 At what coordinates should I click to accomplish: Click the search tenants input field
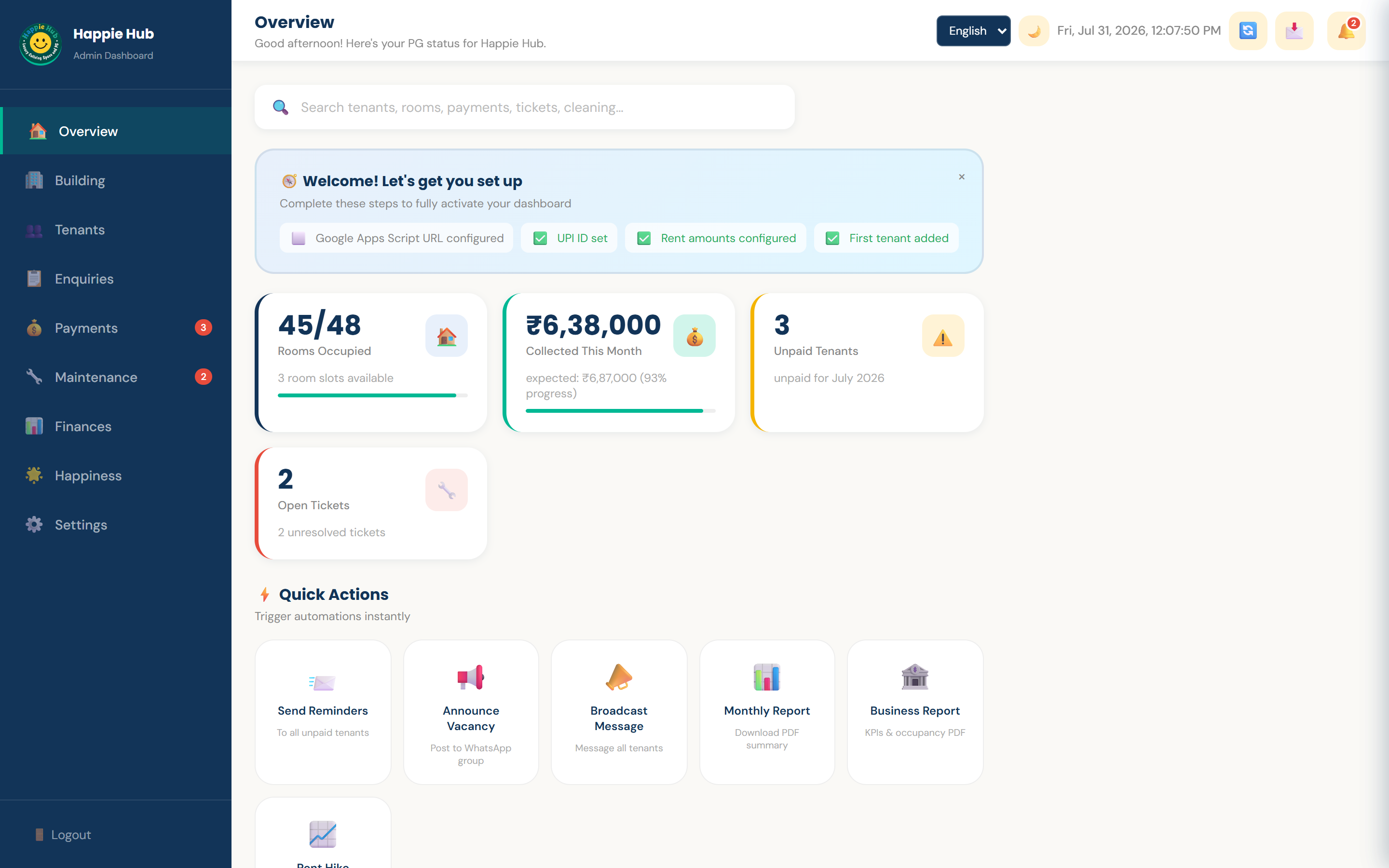525,108
